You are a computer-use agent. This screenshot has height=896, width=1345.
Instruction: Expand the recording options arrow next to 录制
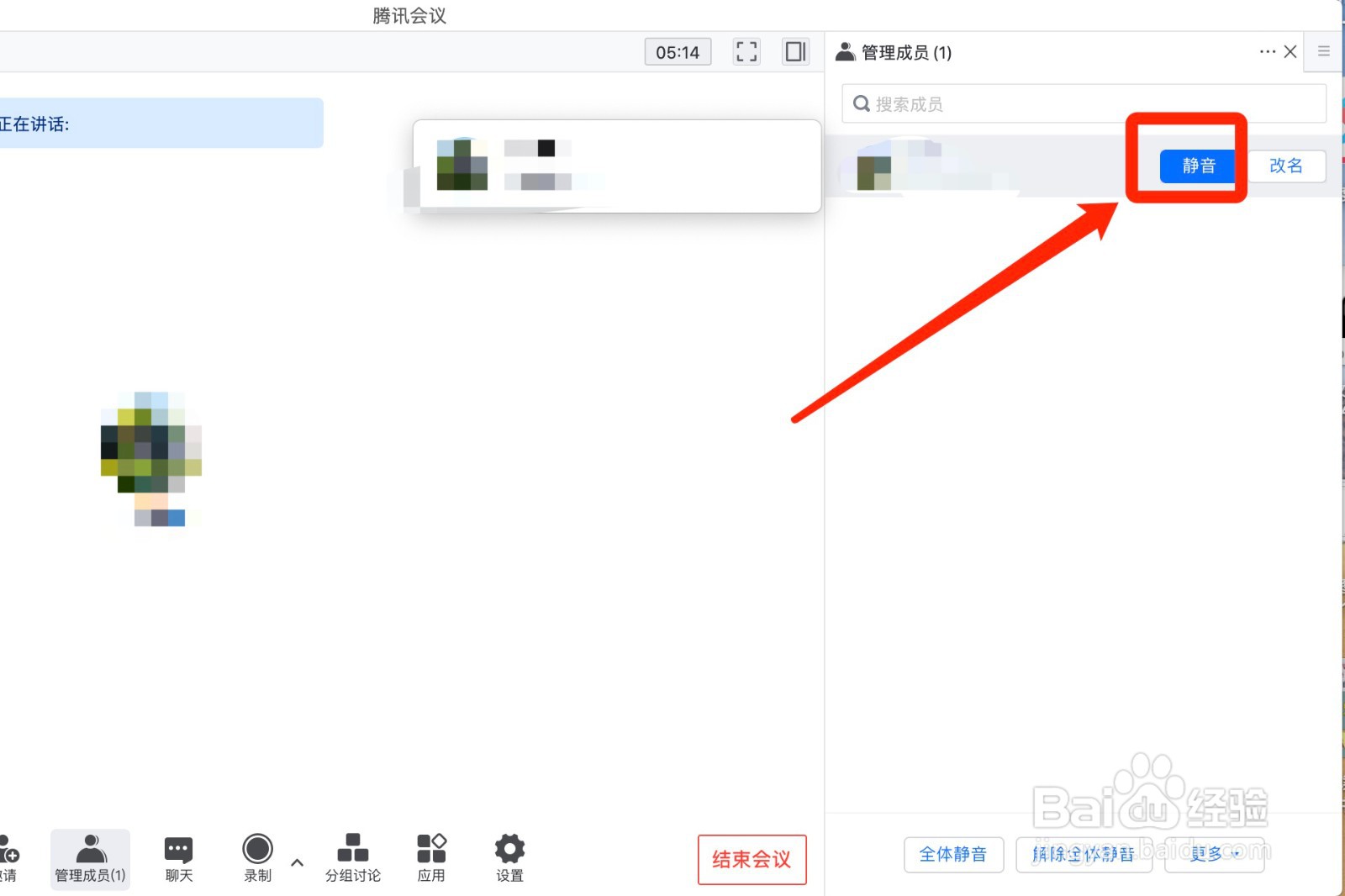click(297, 862)
